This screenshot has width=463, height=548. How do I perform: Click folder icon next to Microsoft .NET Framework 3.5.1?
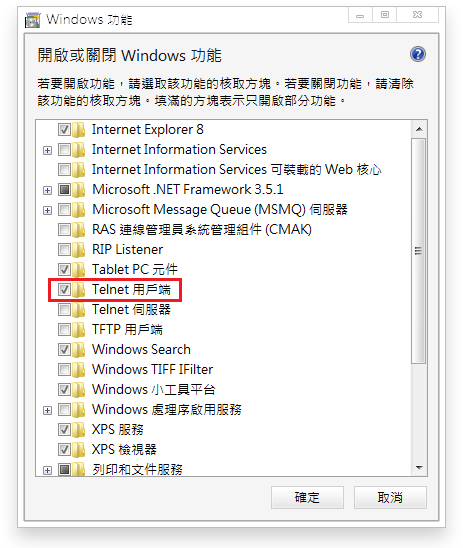(x=79, y=190)
